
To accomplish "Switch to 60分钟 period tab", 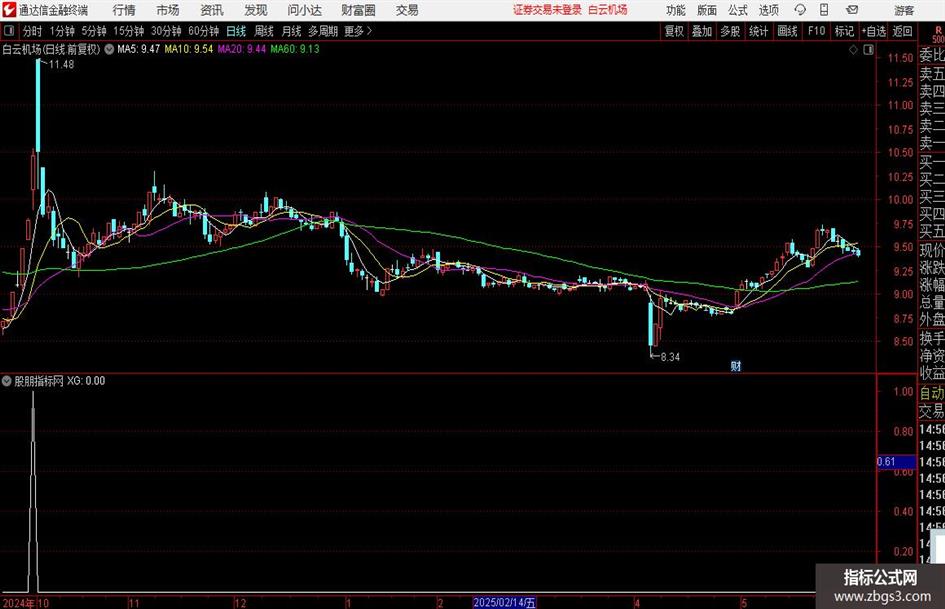I will click(x=203, y=31).
